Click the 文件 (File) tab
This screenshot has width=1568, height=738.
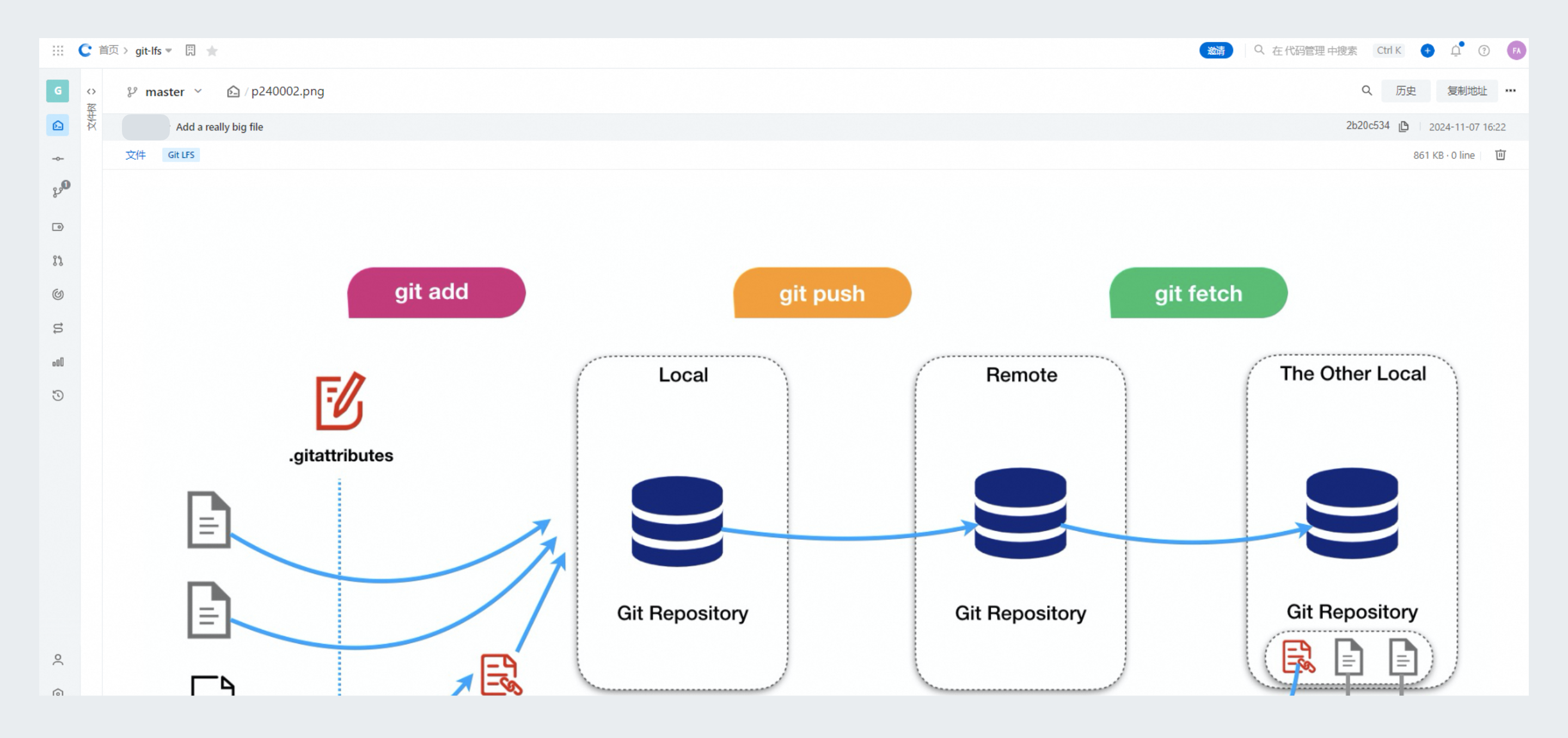(x=135, y=154)
